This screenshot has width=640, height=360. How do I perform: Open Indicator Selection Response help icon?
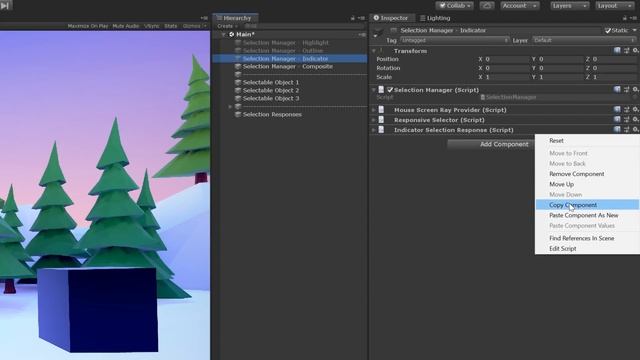click(x=617, y=129)
